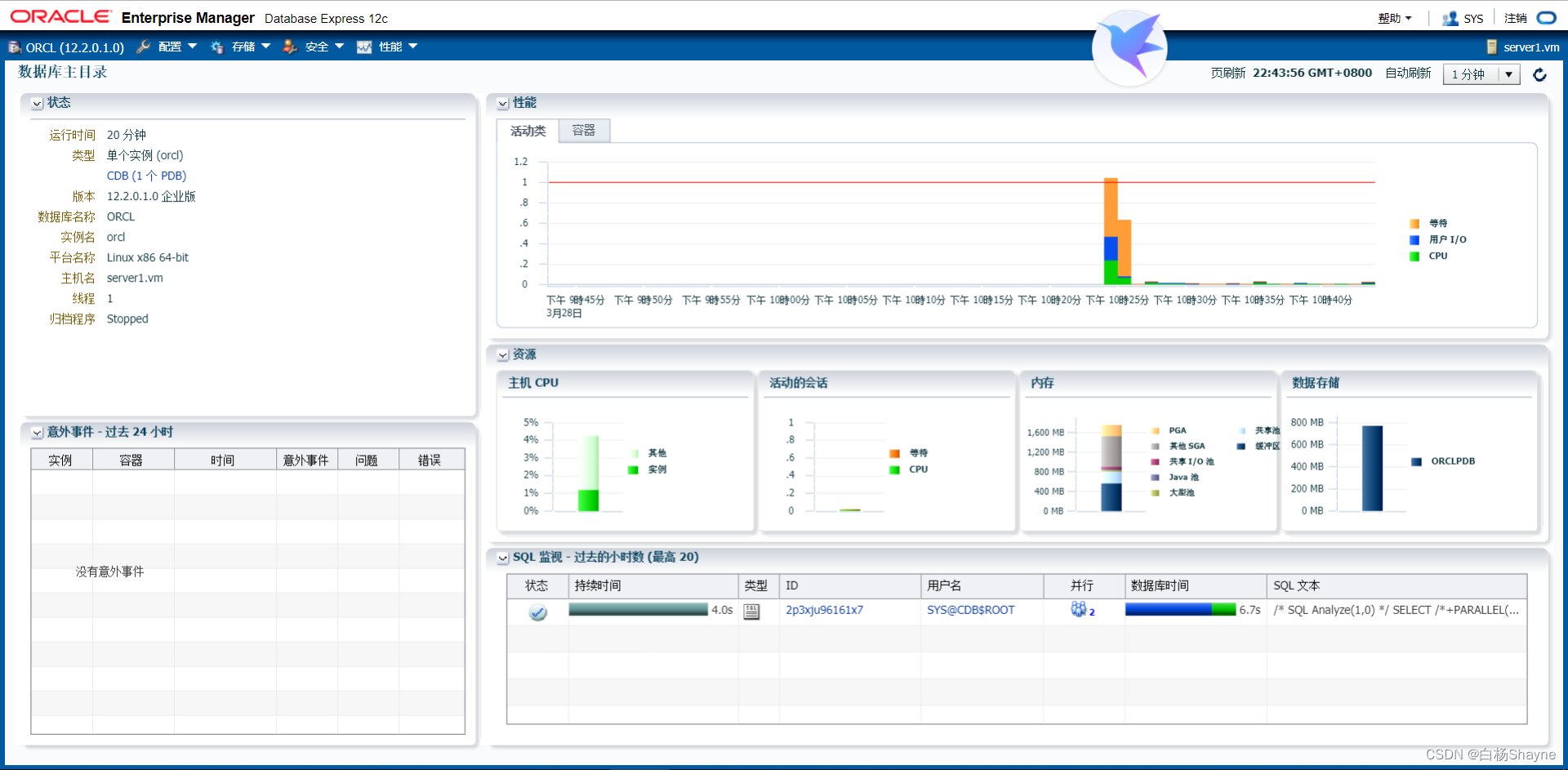Screen dimensions: 1568x770
Task: Click the Oracle oval logo icon
Action: [x=1547, y=17]
